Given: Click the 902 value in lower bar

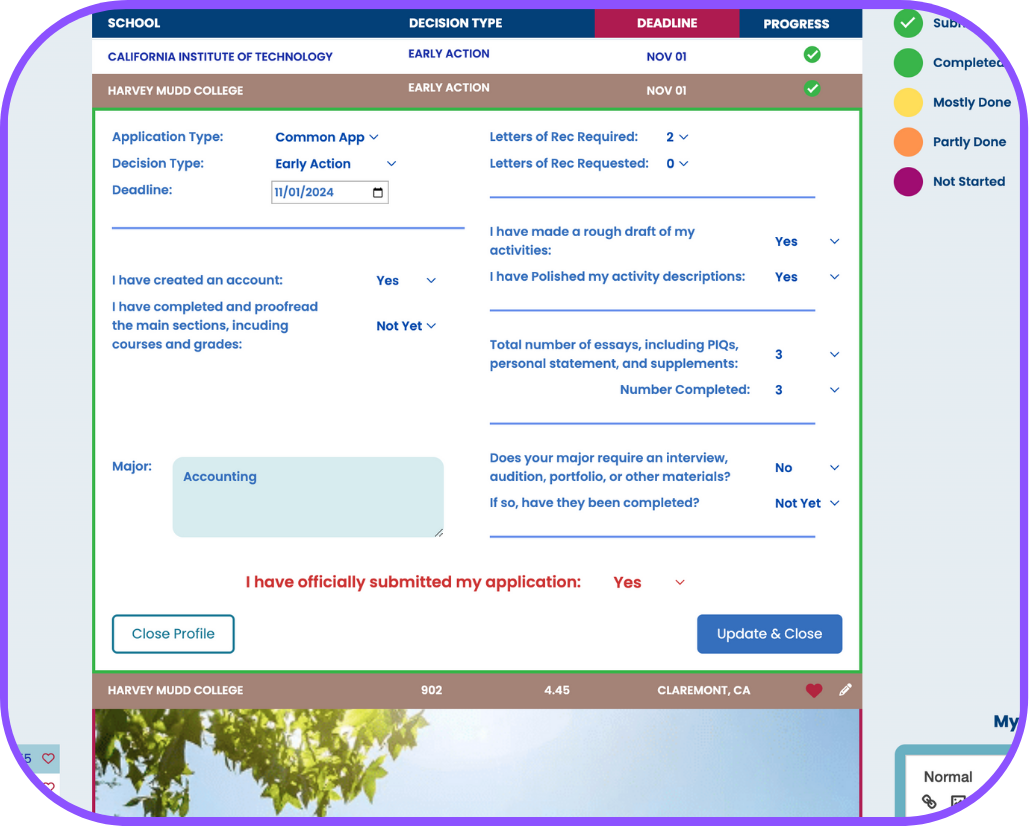Looking at the screenshot, I should [x=431, y=691].
